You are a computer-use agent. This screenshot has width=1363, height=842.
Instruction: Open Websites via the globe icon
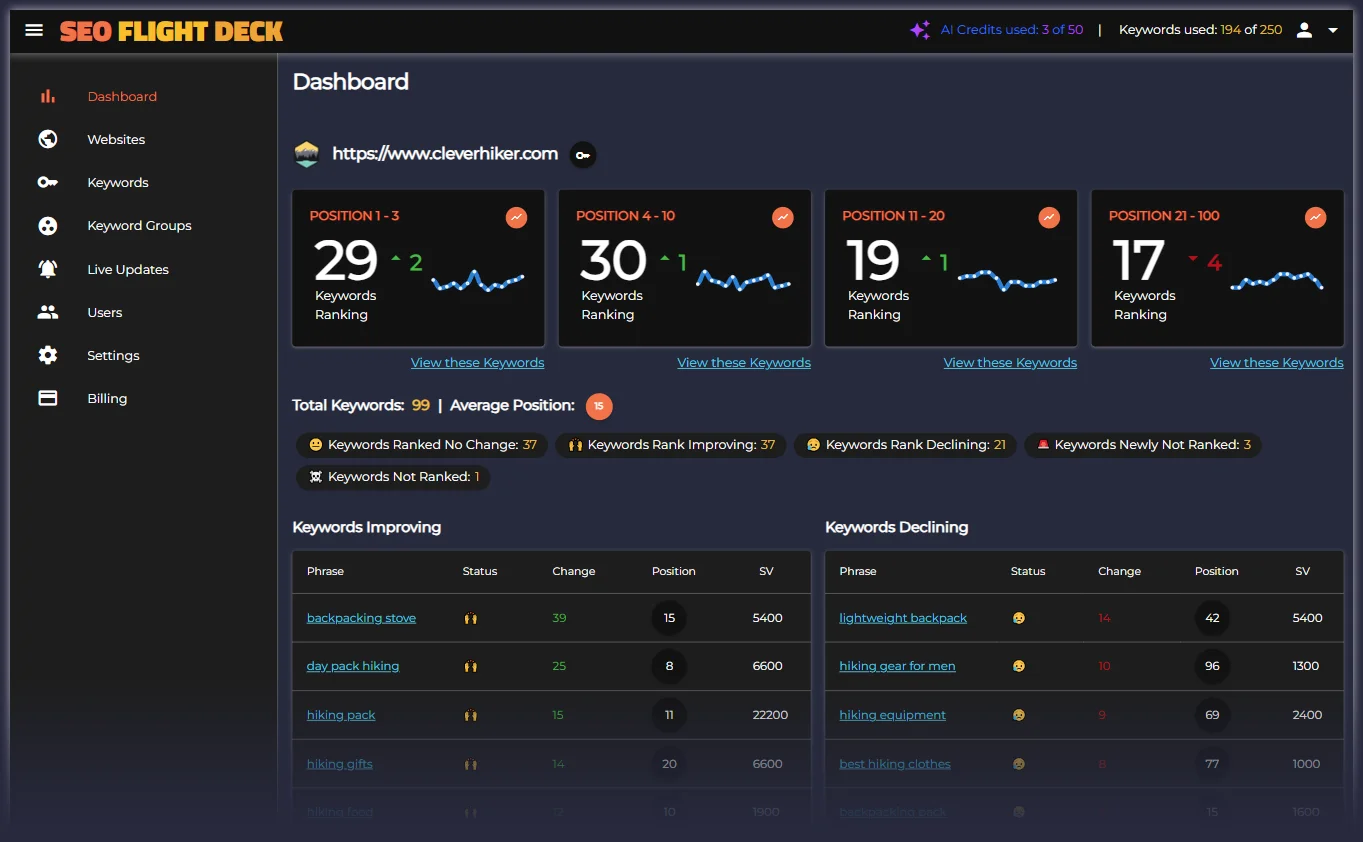pos(47,139)
